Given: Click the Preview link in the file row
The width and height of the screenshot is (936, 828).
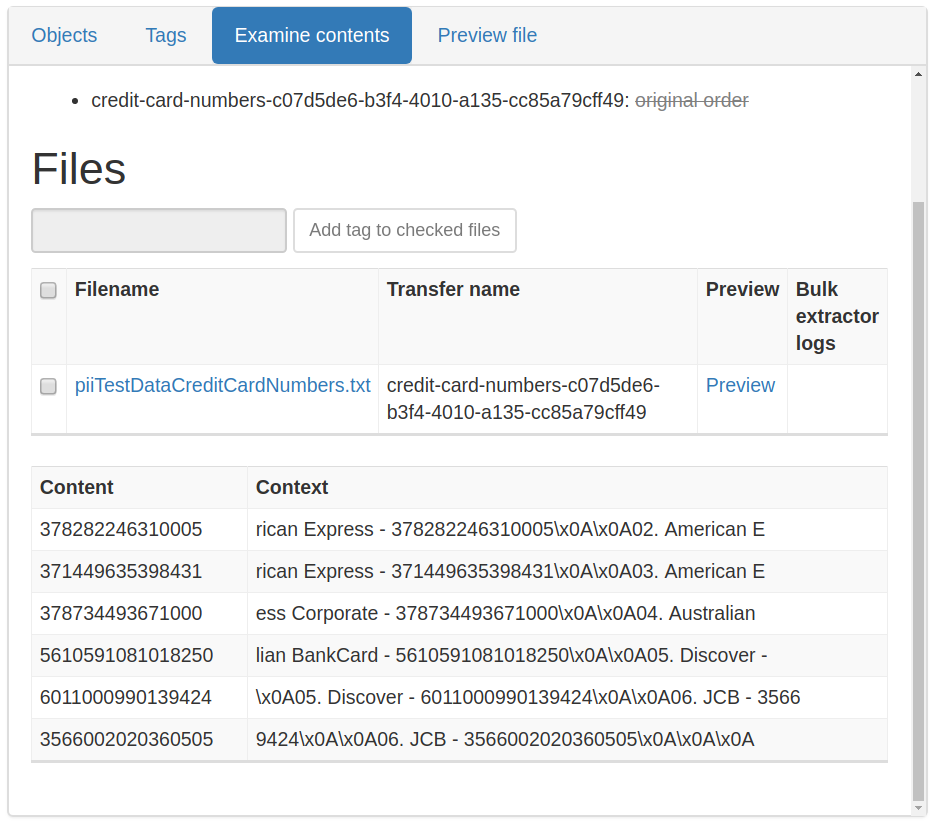Looking at the screenshot, I should [740, 386].
